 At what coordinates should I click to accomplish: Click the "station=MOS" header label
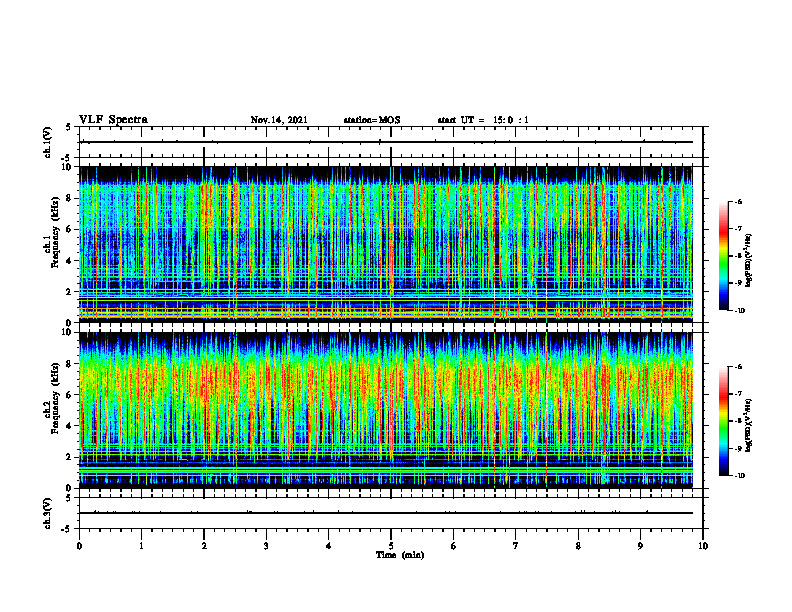coord(372,120)
